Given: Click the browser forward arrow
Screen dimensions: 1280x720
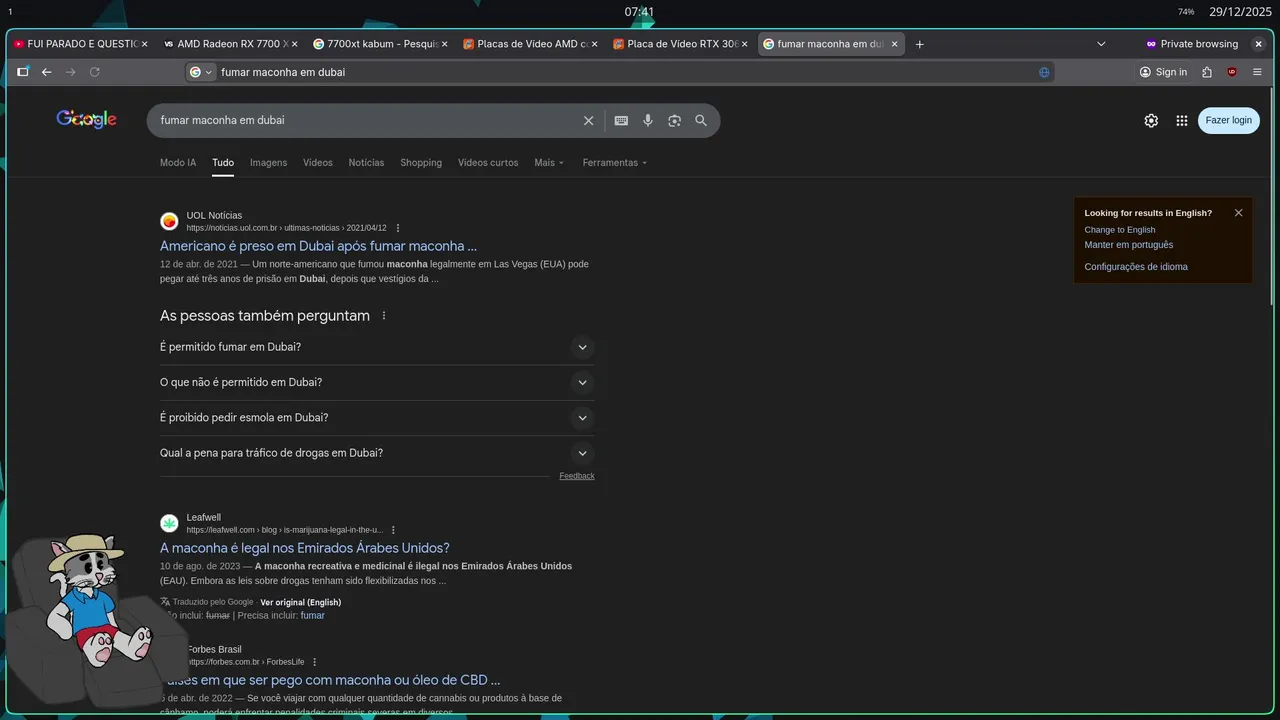Looking at the screenshot, I should (70, 72).
